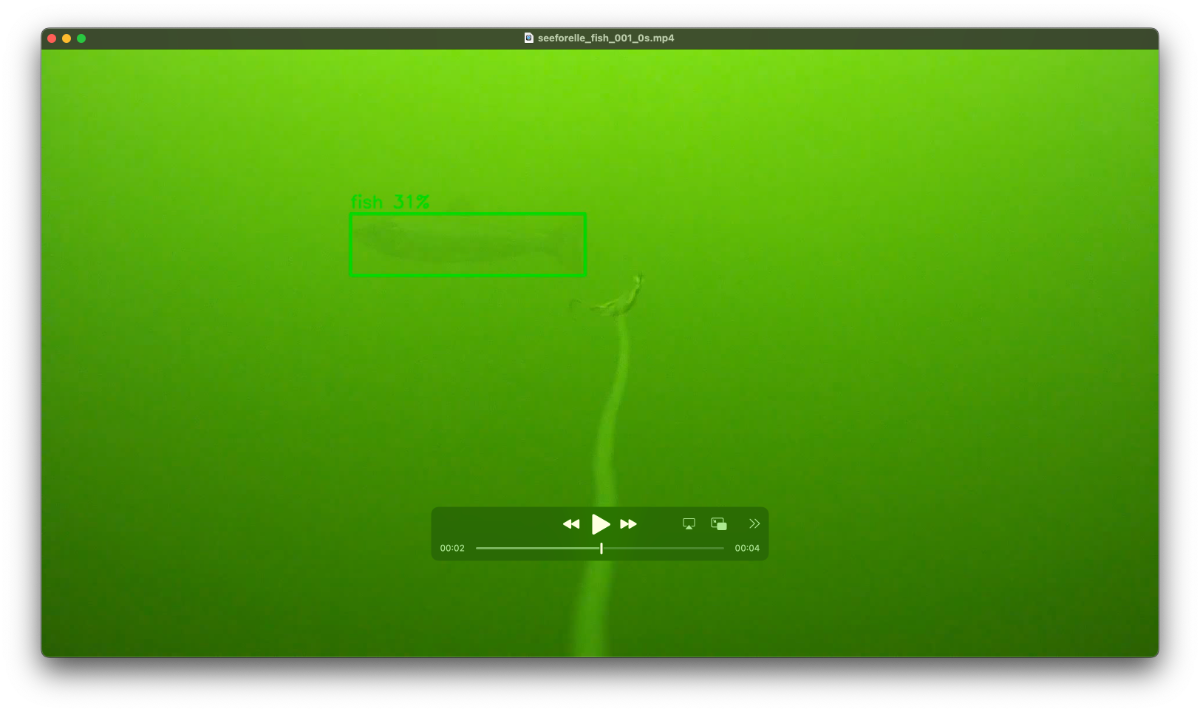Click the fish 31% confidence label
The width and height of the screenshot is (1200, 712).
click(x=390, y=202)
